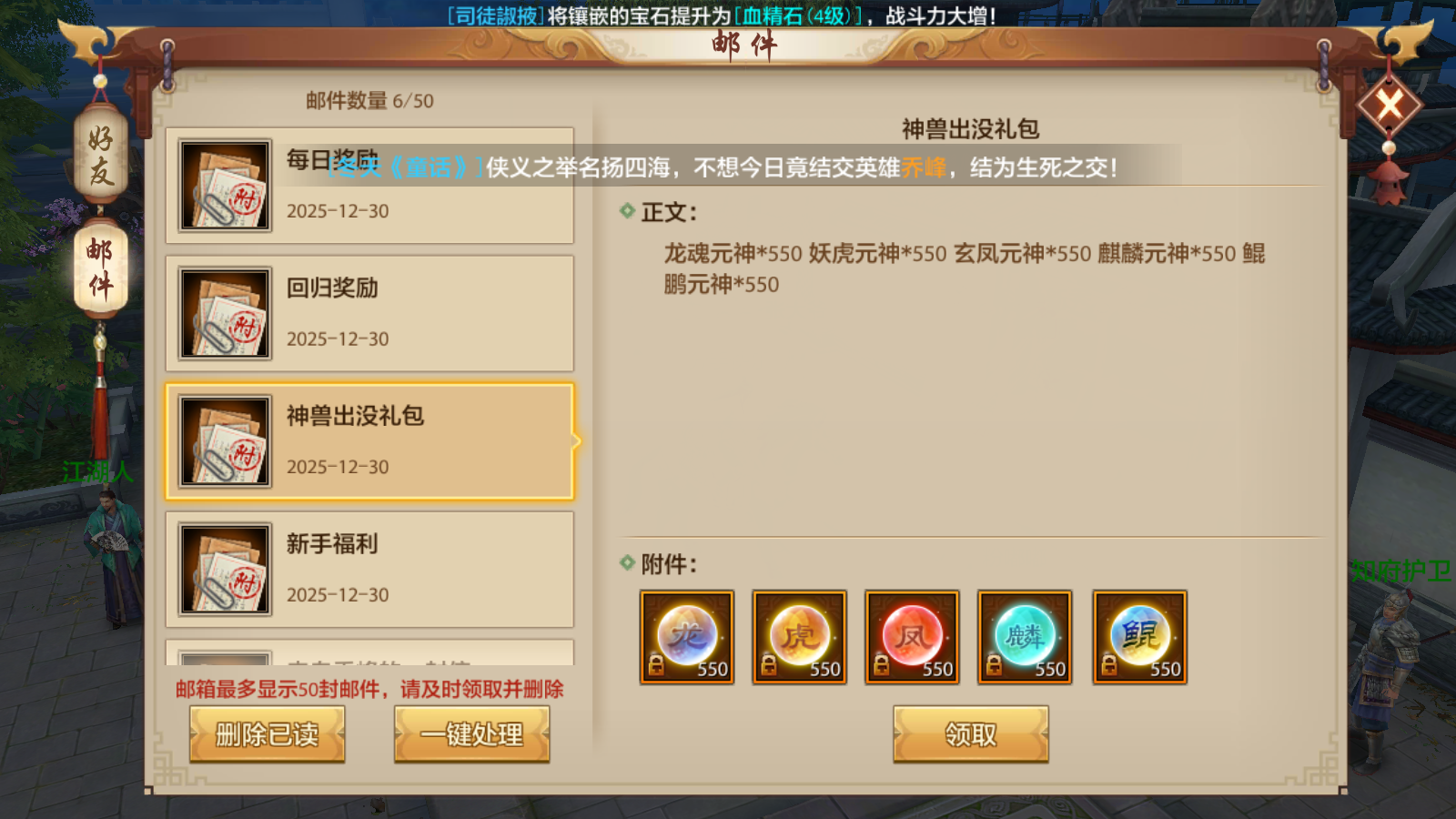Click the envelope icon of 每日奖励 mail

point(225,186)
